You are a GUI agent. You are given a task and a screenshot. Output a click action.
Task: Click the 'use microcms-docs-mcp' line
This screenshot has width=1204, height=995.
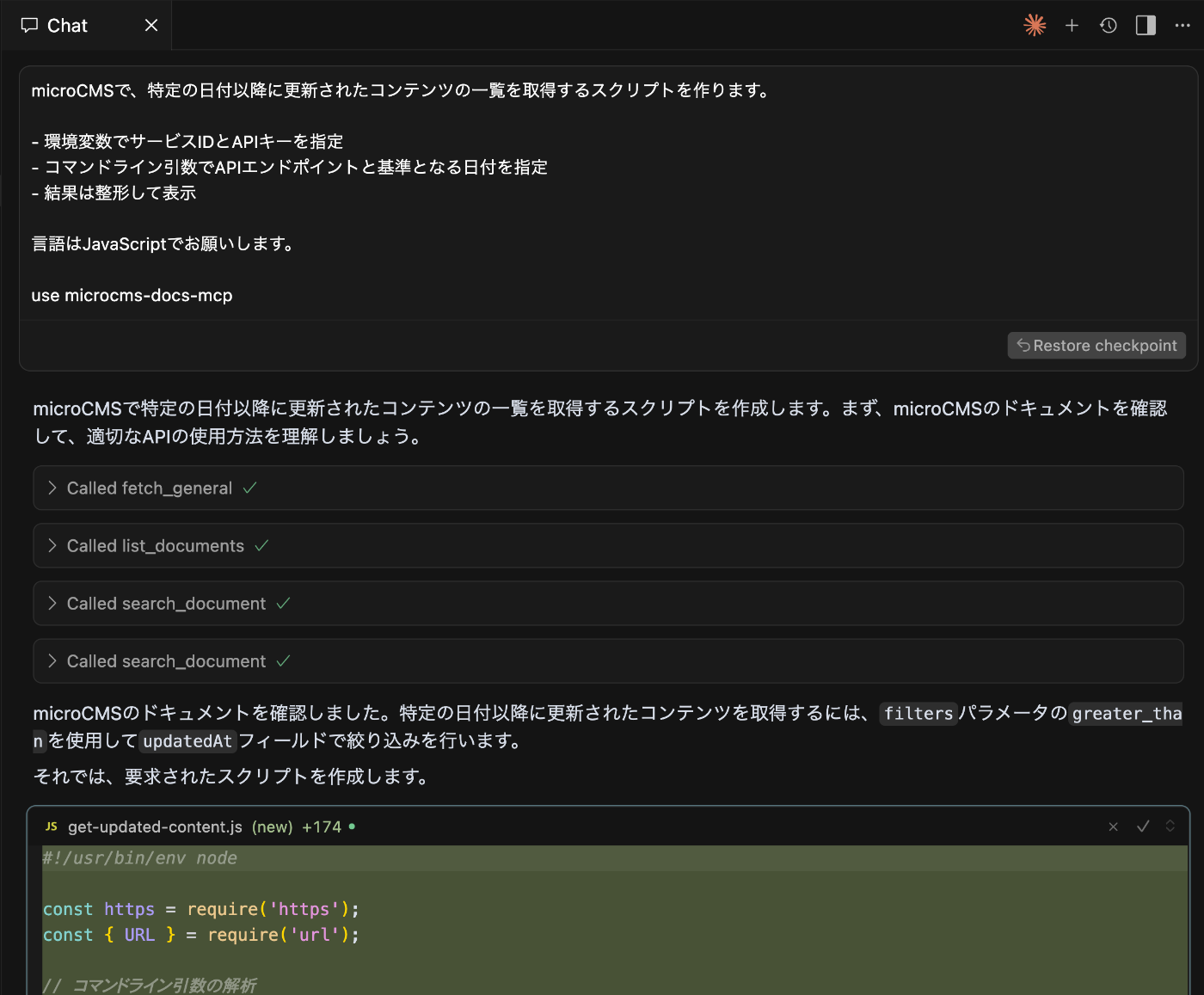tap(132, 296)
